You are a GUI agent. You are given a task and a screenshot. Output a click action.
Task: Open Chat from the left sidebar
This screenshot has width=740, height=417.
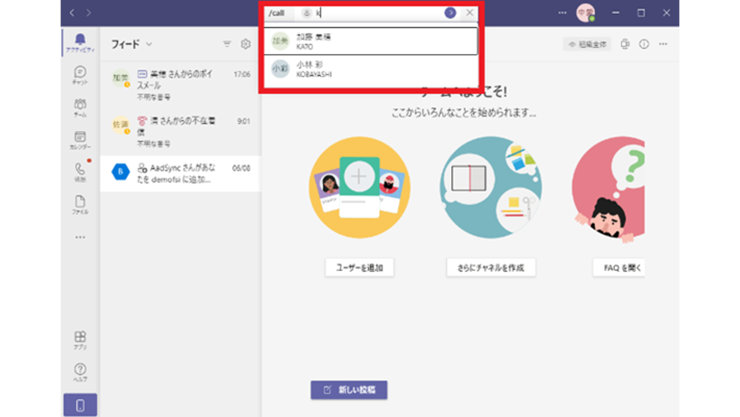pyautogui.click(x=80, y=75)
